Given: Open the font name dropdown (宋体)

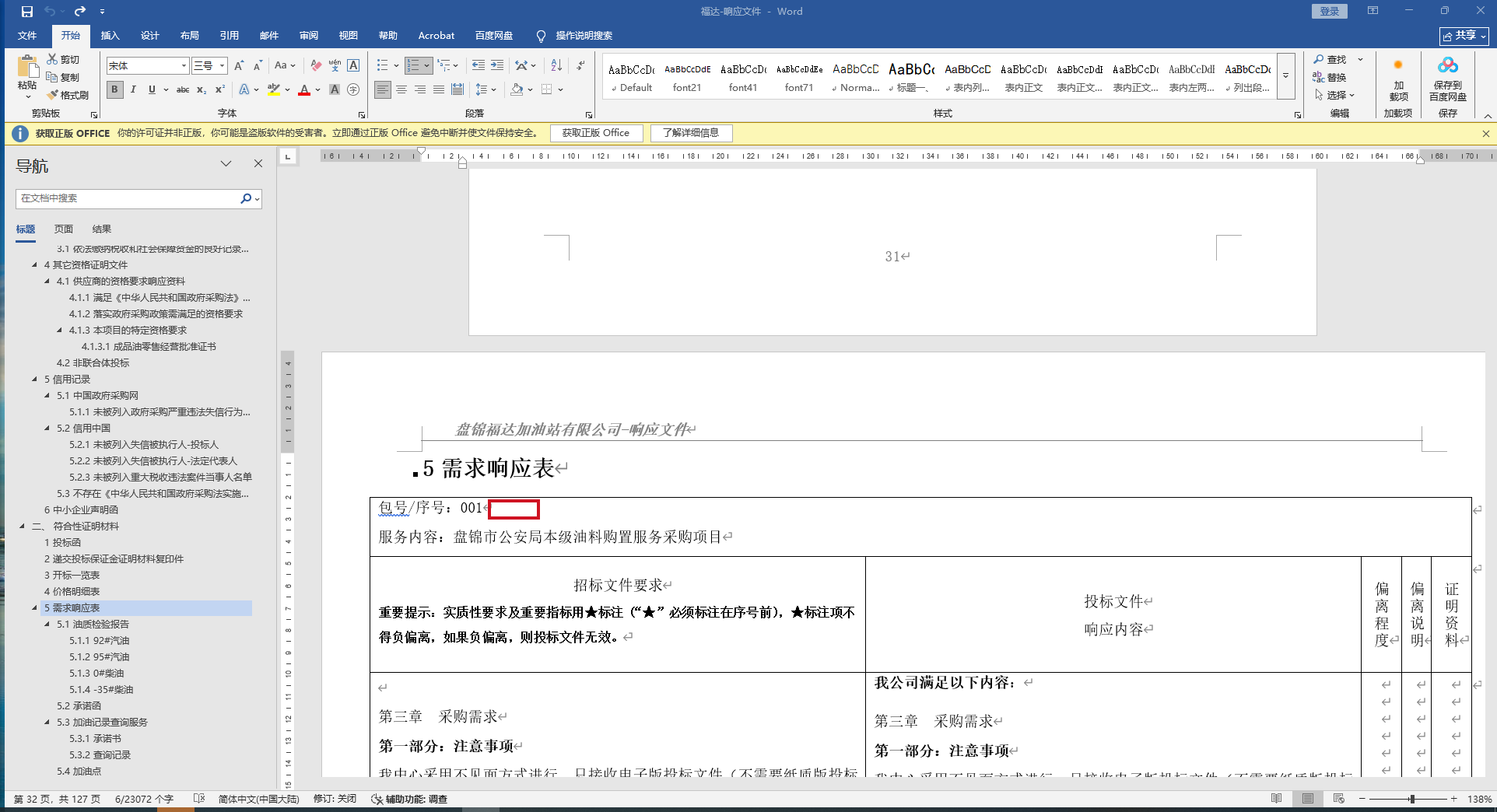Looking at the screenshot, I should point(184,66).
